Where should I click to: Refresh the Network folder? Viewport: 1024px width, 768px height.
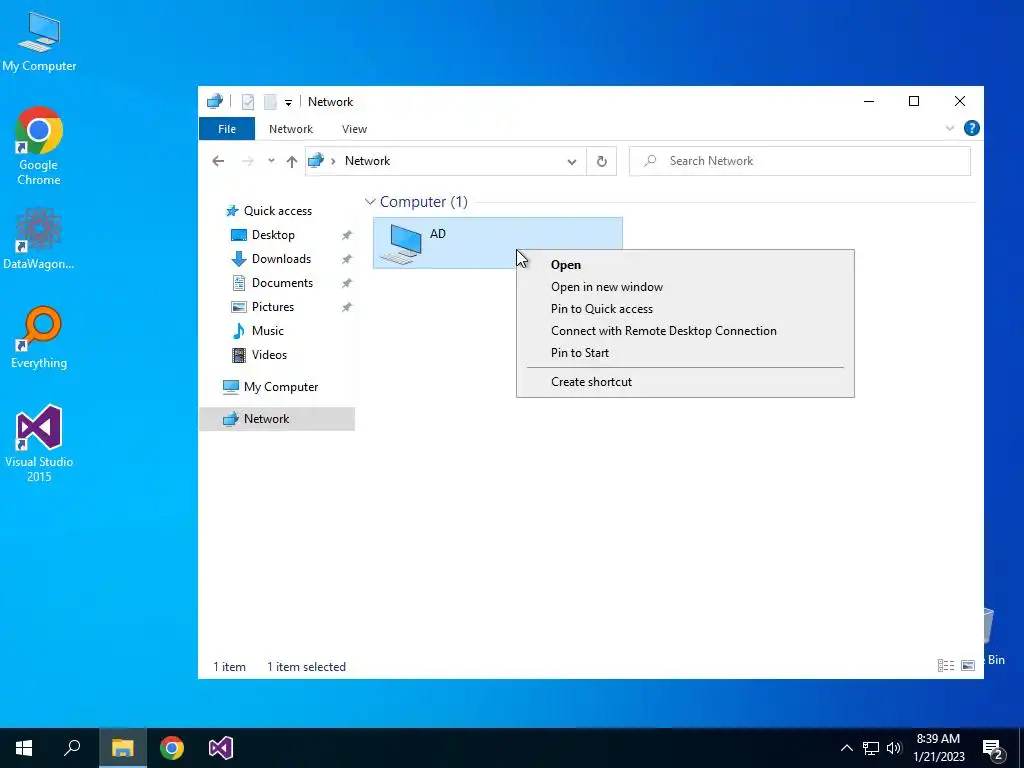click(601, 161)
